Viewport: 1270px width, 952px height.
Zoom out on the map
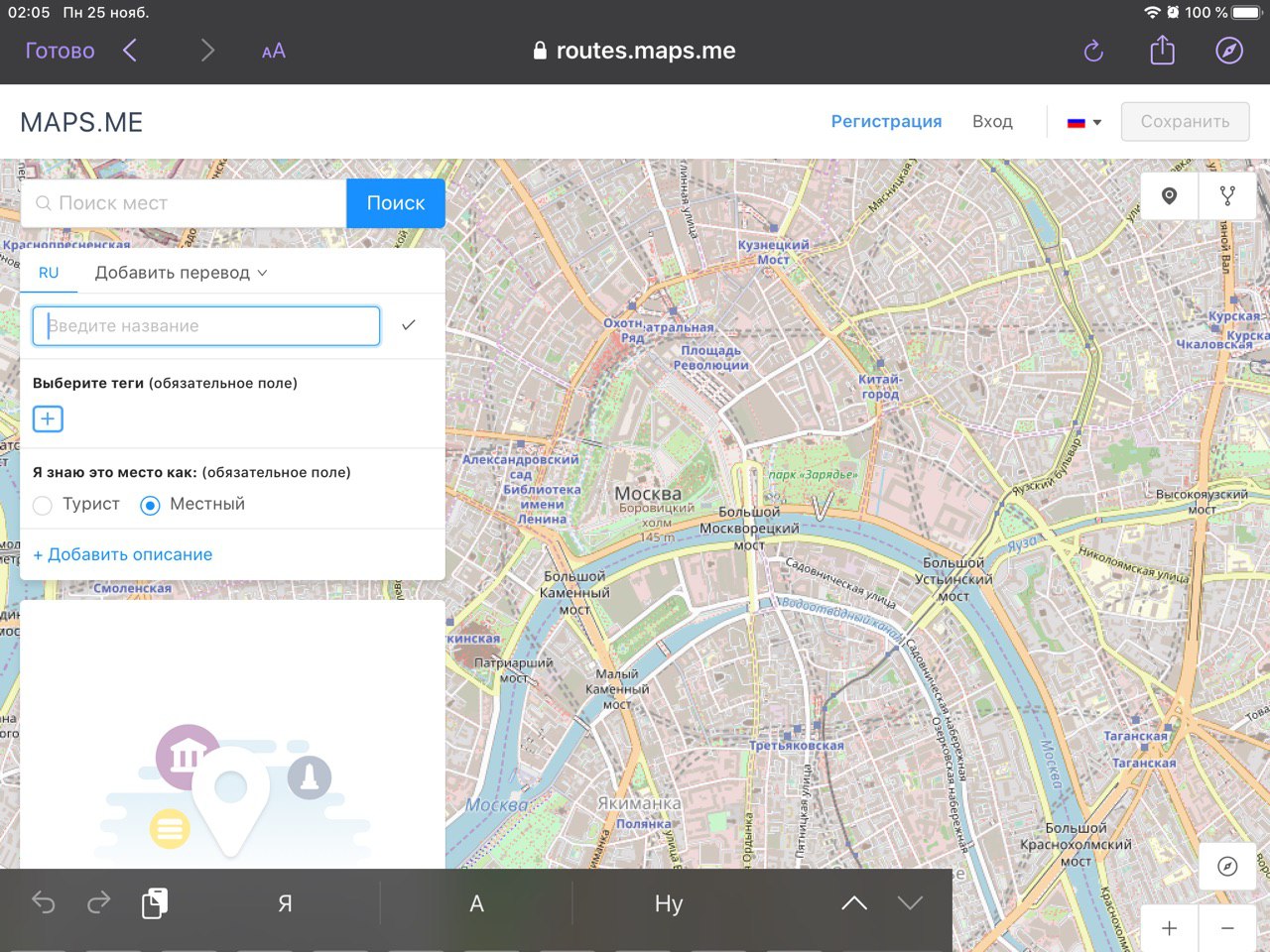(x=1227, y=928)
